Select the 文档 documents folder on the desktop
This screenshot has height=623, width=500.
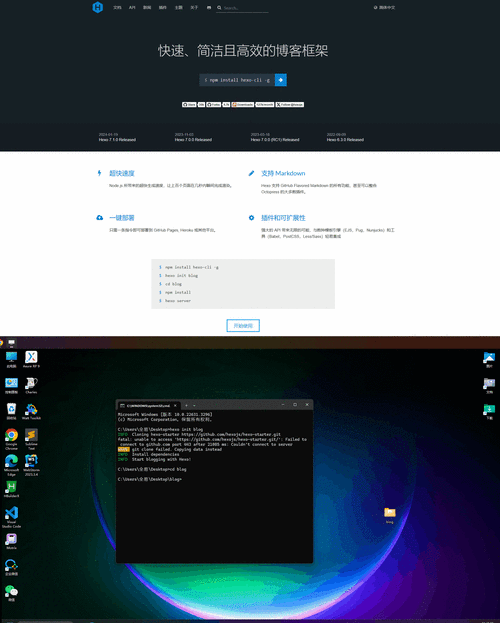(489, 385)
